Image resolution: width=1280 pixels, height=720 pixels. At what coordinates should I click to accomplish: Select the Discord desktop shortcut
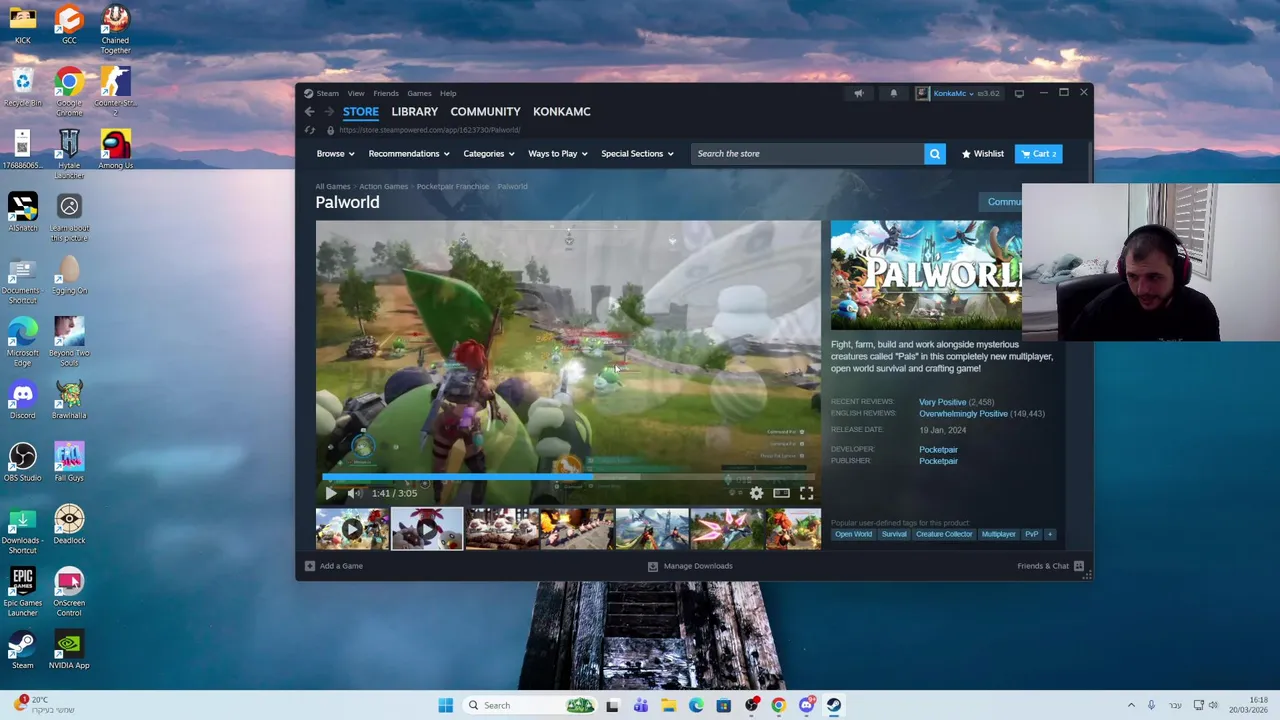pyautogui.click(x=22, y=399)
